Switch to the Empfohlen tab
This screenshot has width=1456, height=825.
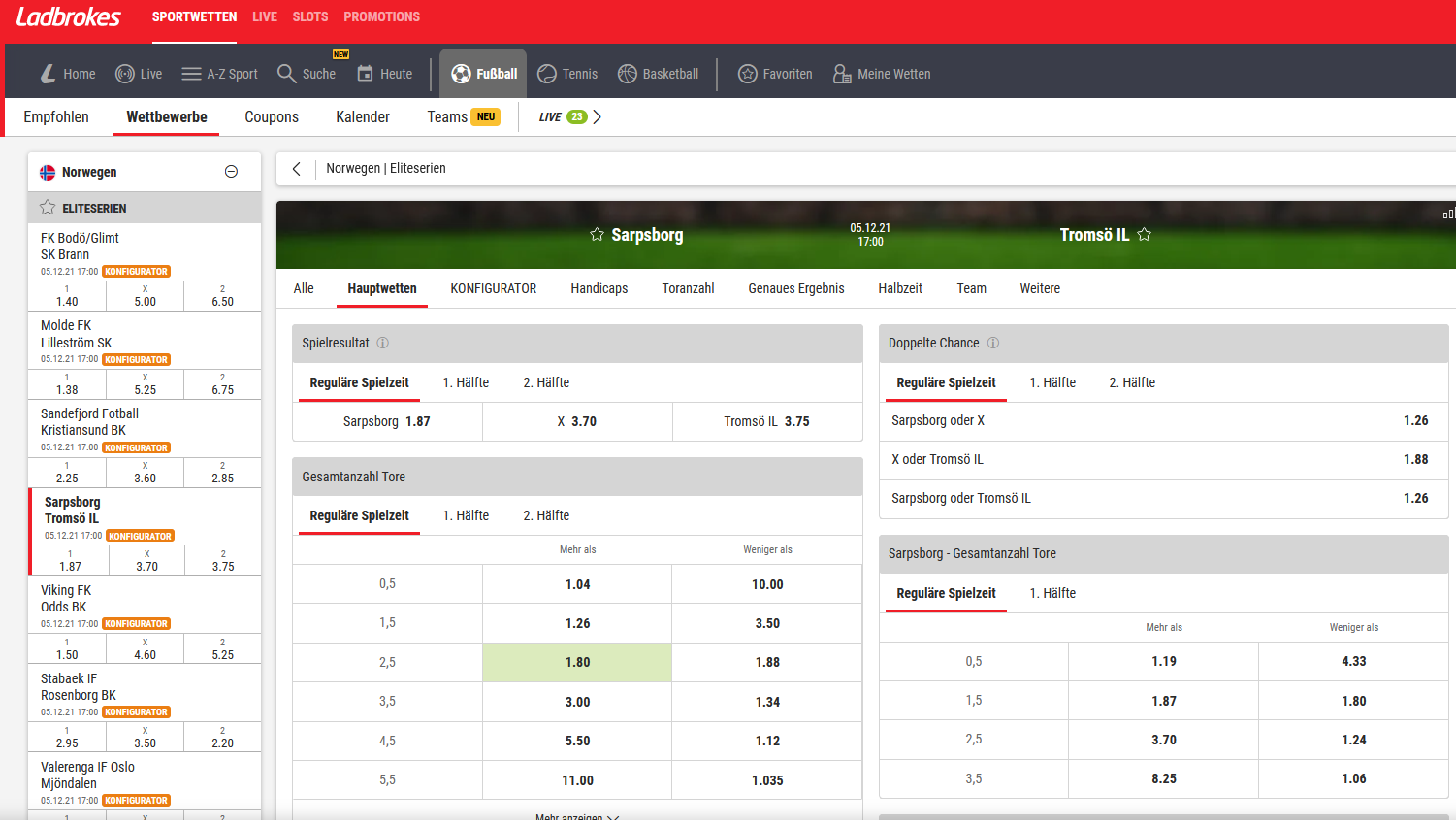tap(56, 116)
